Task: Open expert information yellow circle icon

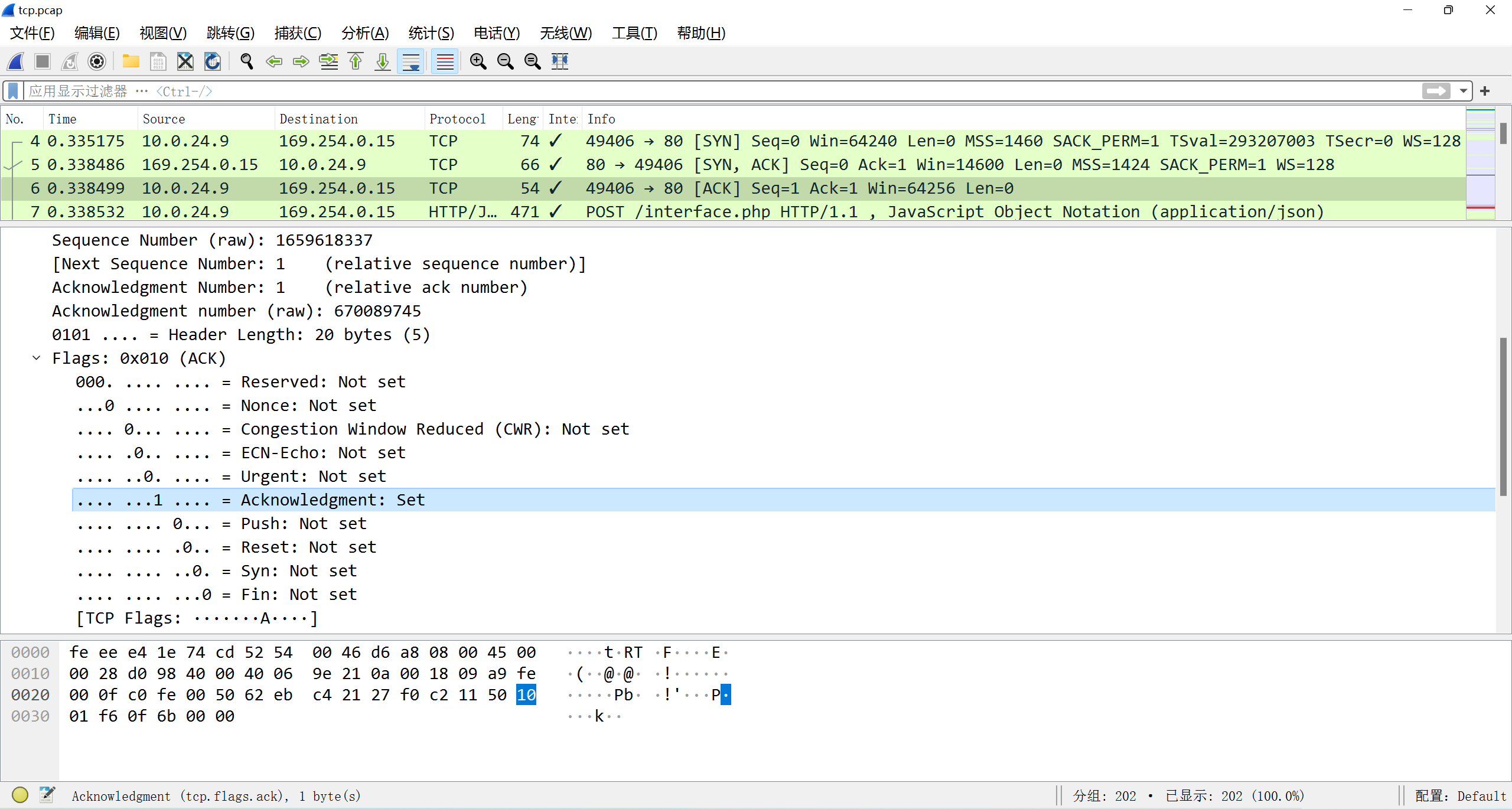Action: pos(20,795)
